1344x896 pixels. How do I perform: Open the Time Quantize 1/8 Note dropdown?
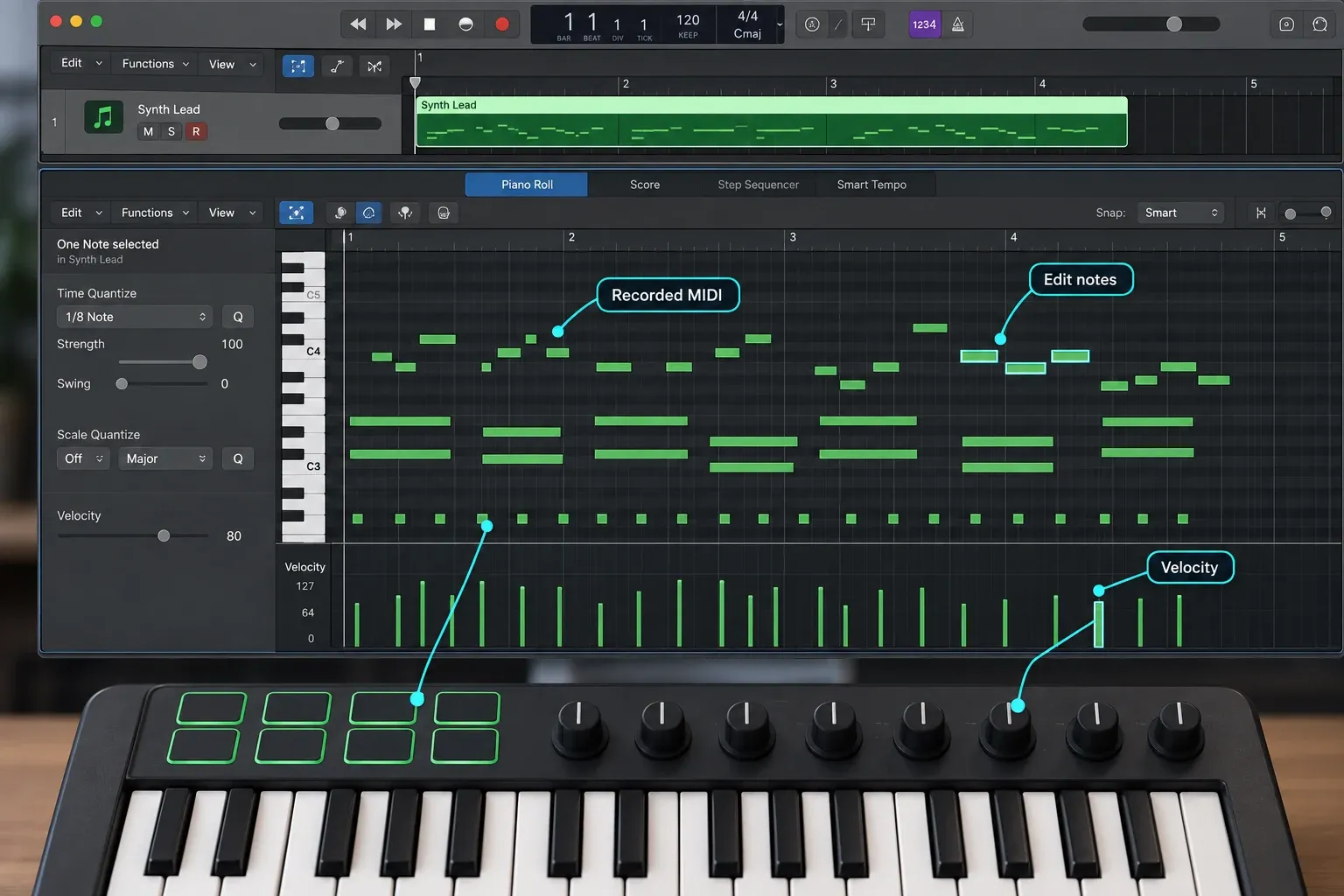(136, 317)
